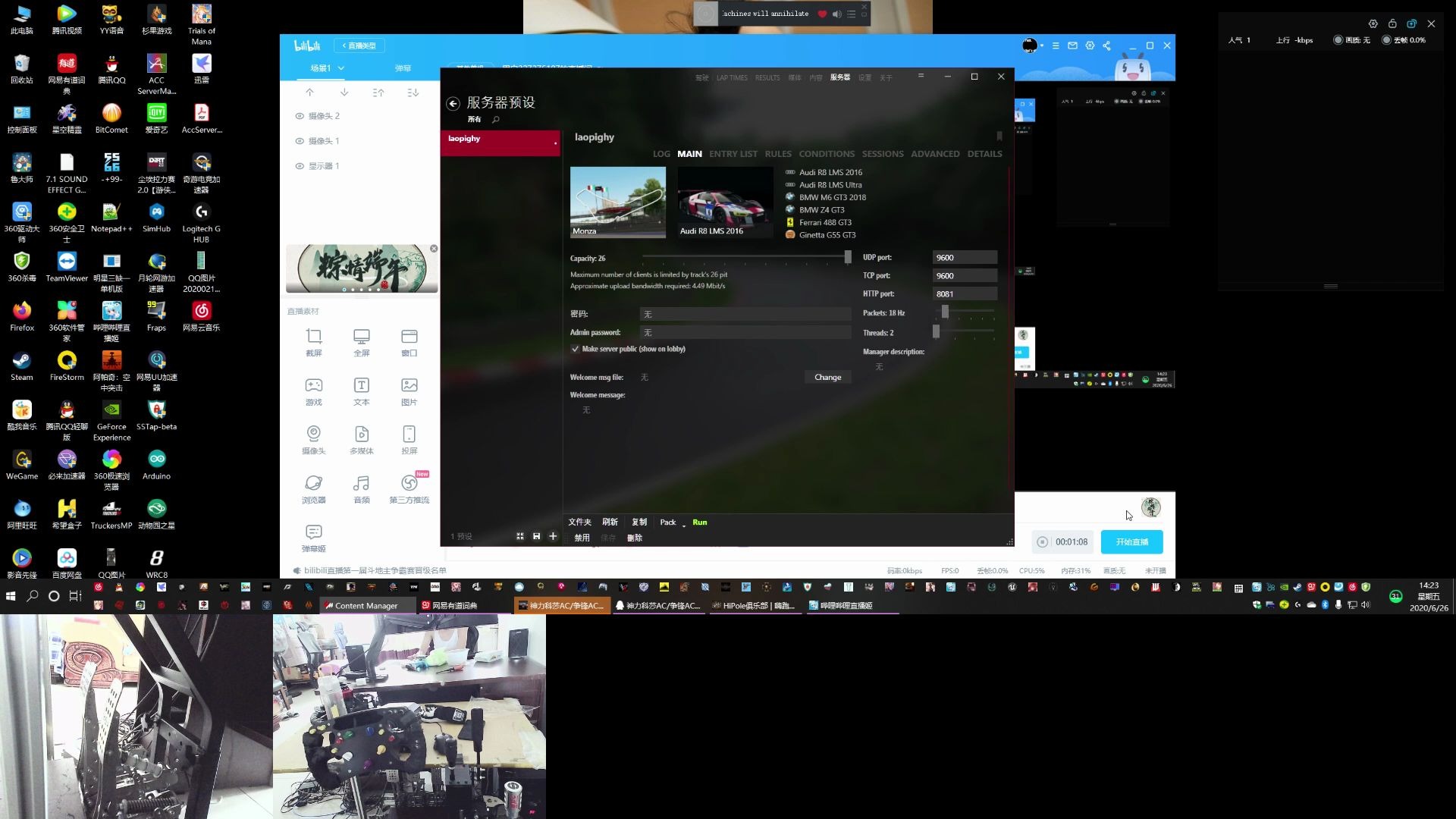
Task: Open the Pack button dropdown arrow
Action: pos(684,525)
